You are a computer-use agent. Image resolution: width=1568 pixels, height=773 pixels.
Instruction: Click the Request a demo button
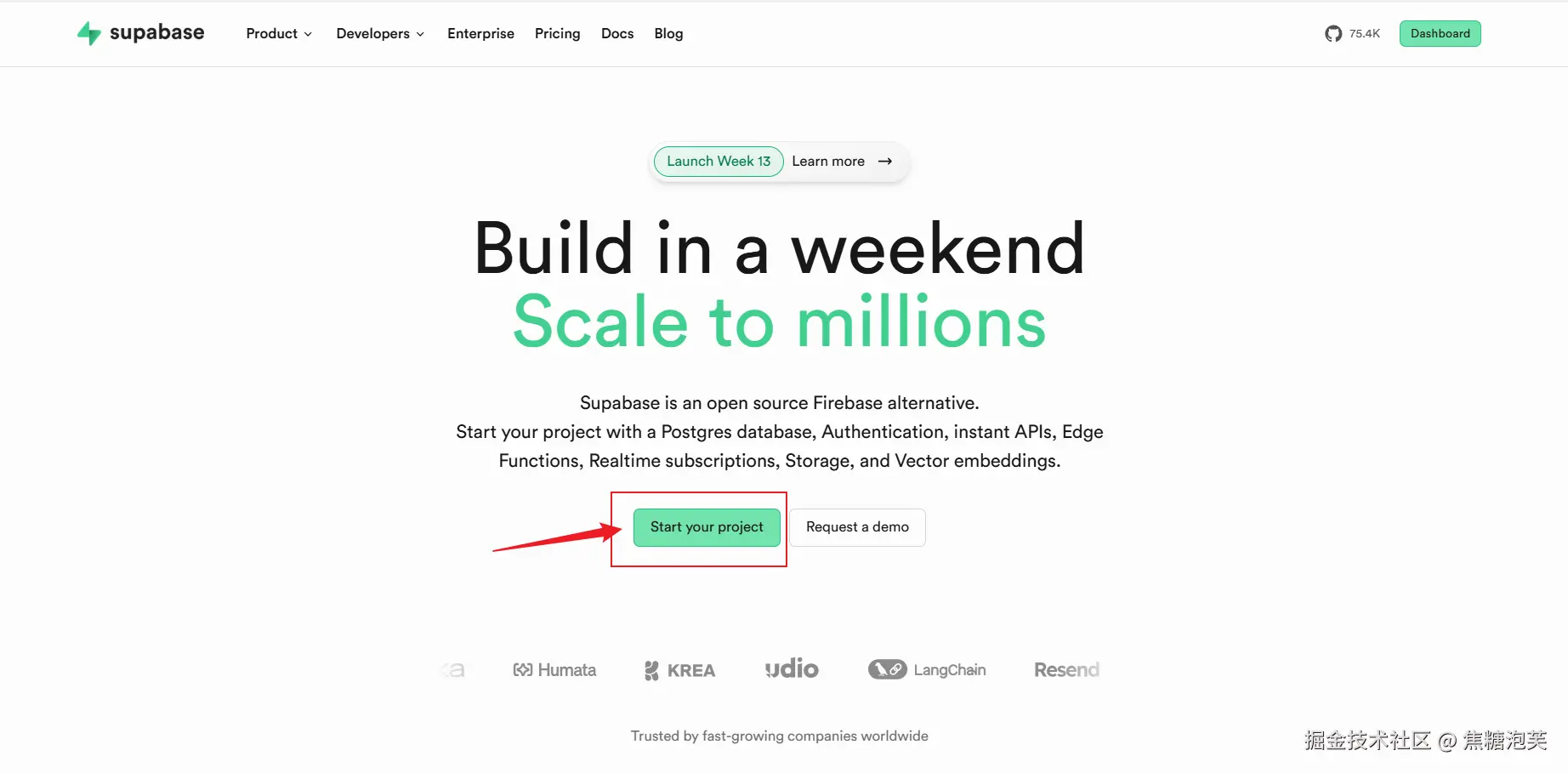tap(857, 527)
